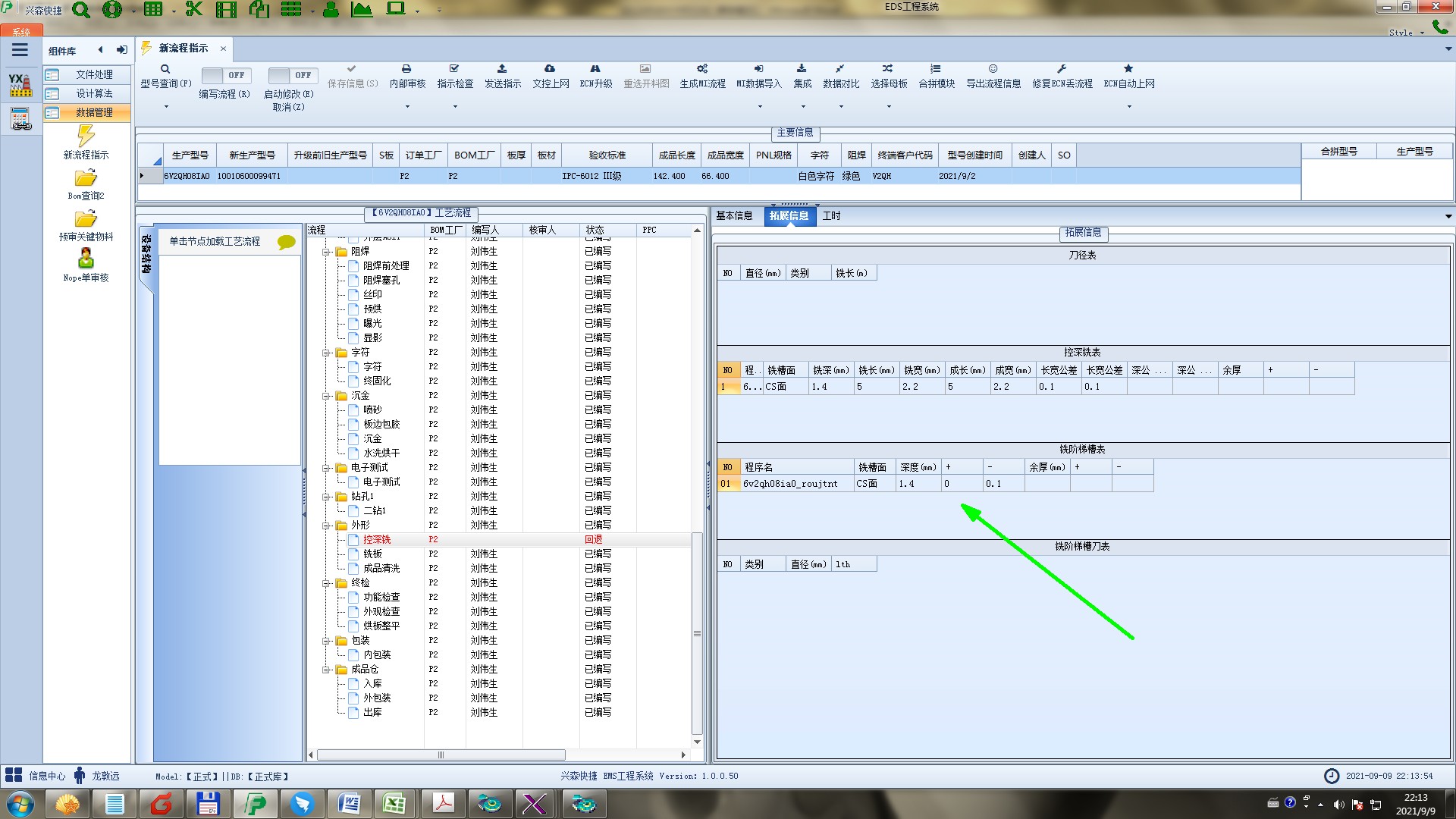Switch to the 工时 tab
This screenshot has width=1456, height=819.
[x=832, y=216]
